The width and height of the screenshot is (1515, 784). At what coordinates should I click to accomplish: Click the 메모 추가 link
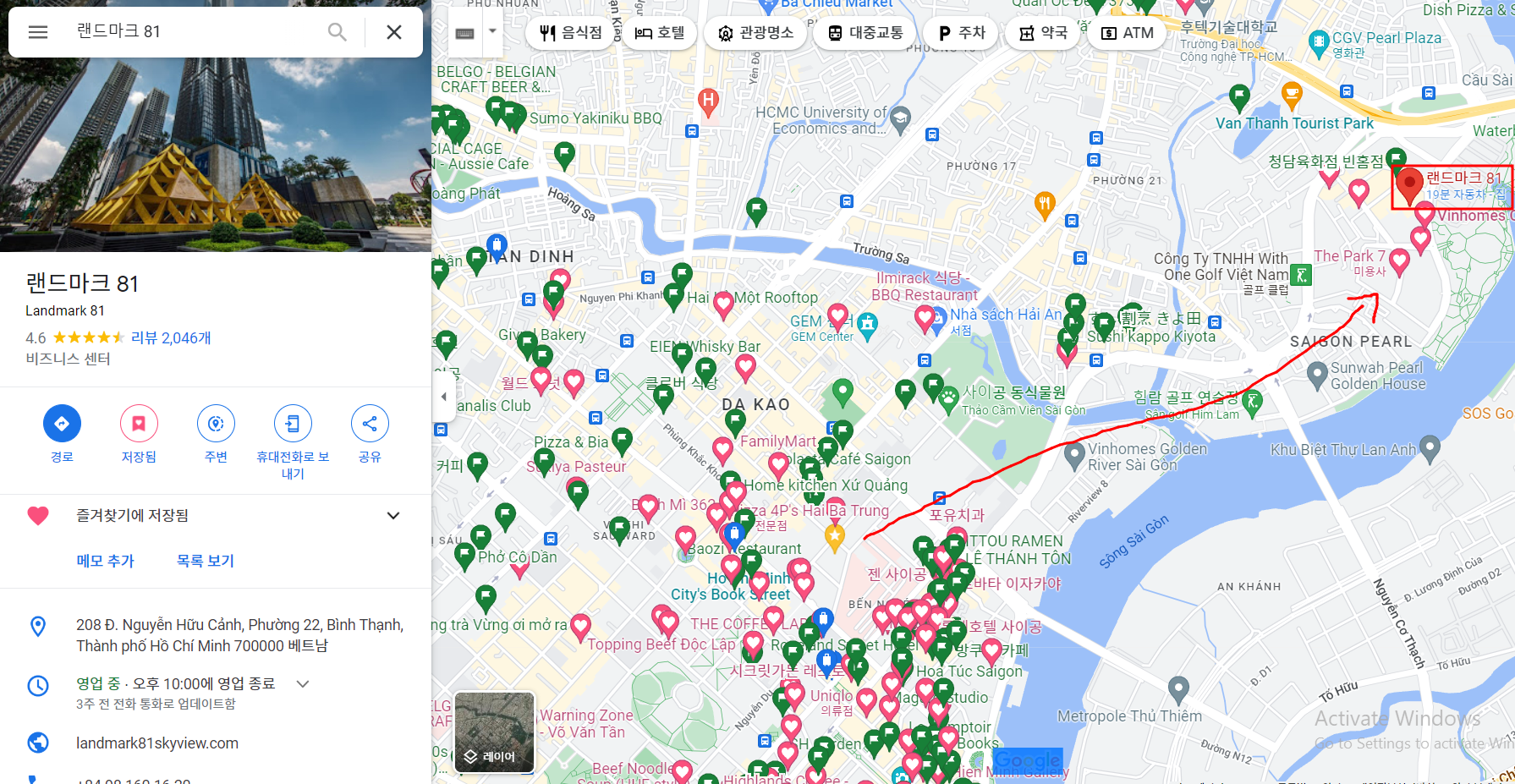pyautogui.click(x=105, y=561)
